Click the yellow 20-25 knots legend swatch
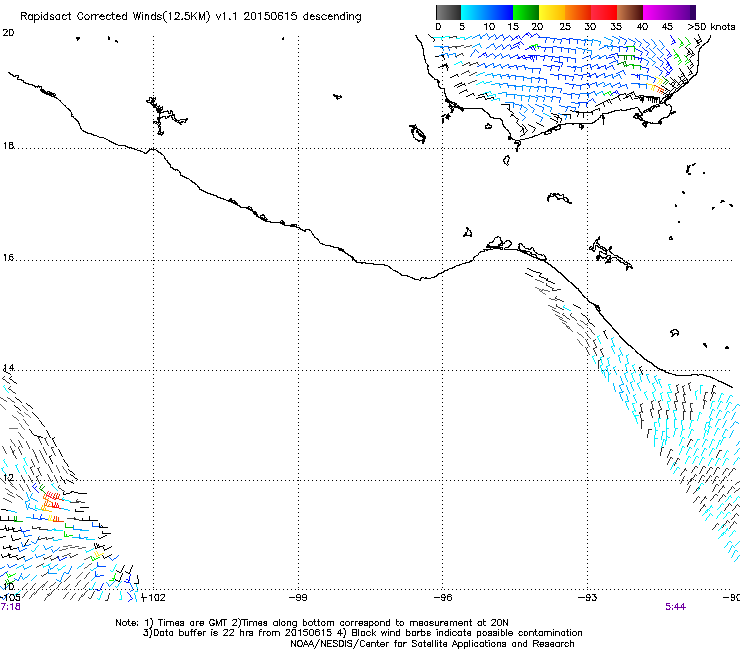 552,12
